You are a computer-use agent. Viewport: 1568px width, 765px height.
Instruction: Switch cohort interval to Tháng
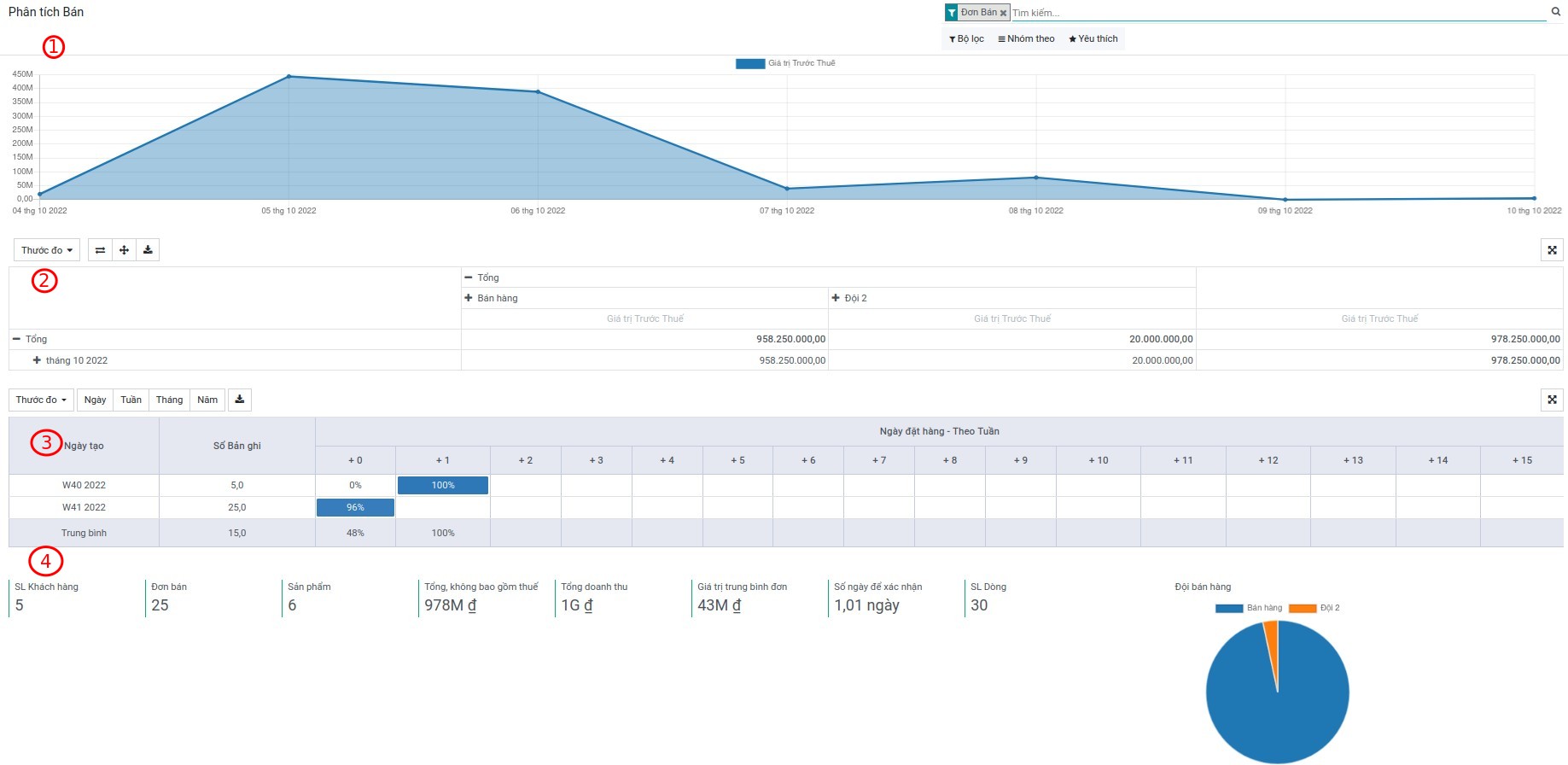coord(169,400)
